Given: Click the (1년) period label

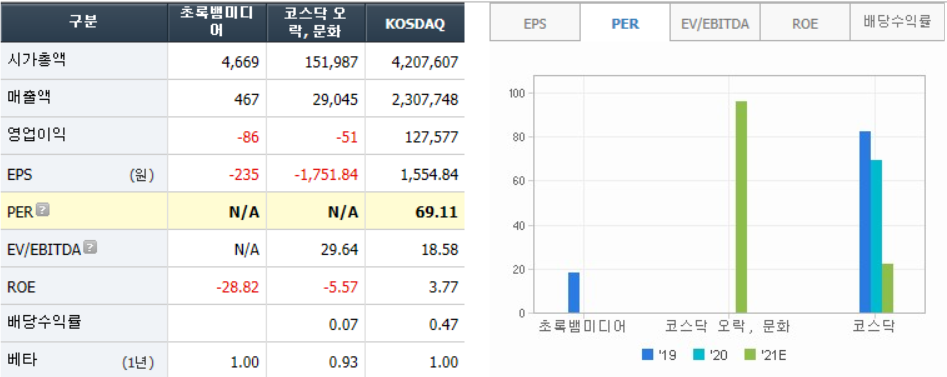Looking at the screenshot, I should [138, 362].
